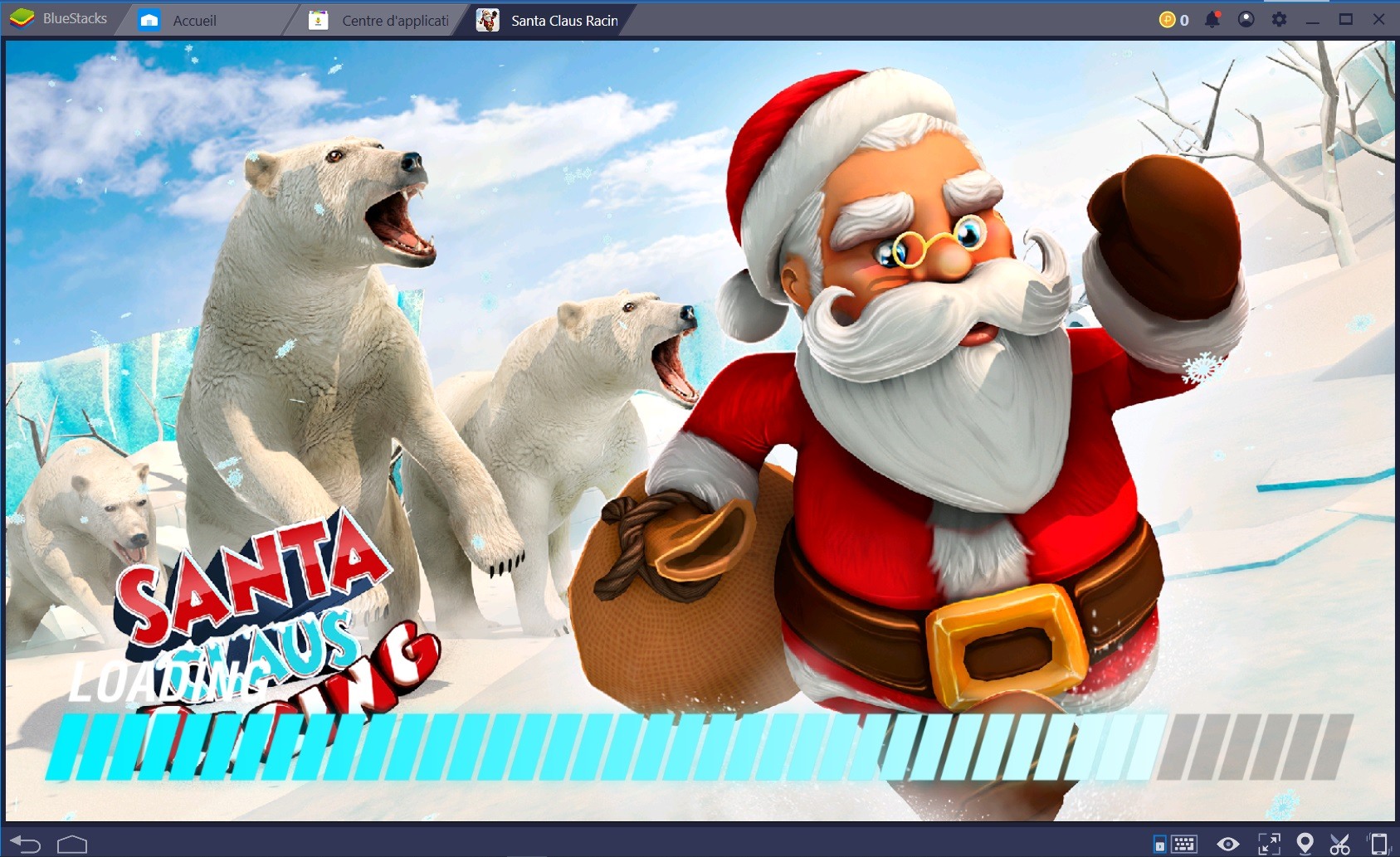Image resolution: width=1400 pixels, height=857 pixels.
Task: Click the scissors screenshot icon
Action: click(x=1339, y=845)
